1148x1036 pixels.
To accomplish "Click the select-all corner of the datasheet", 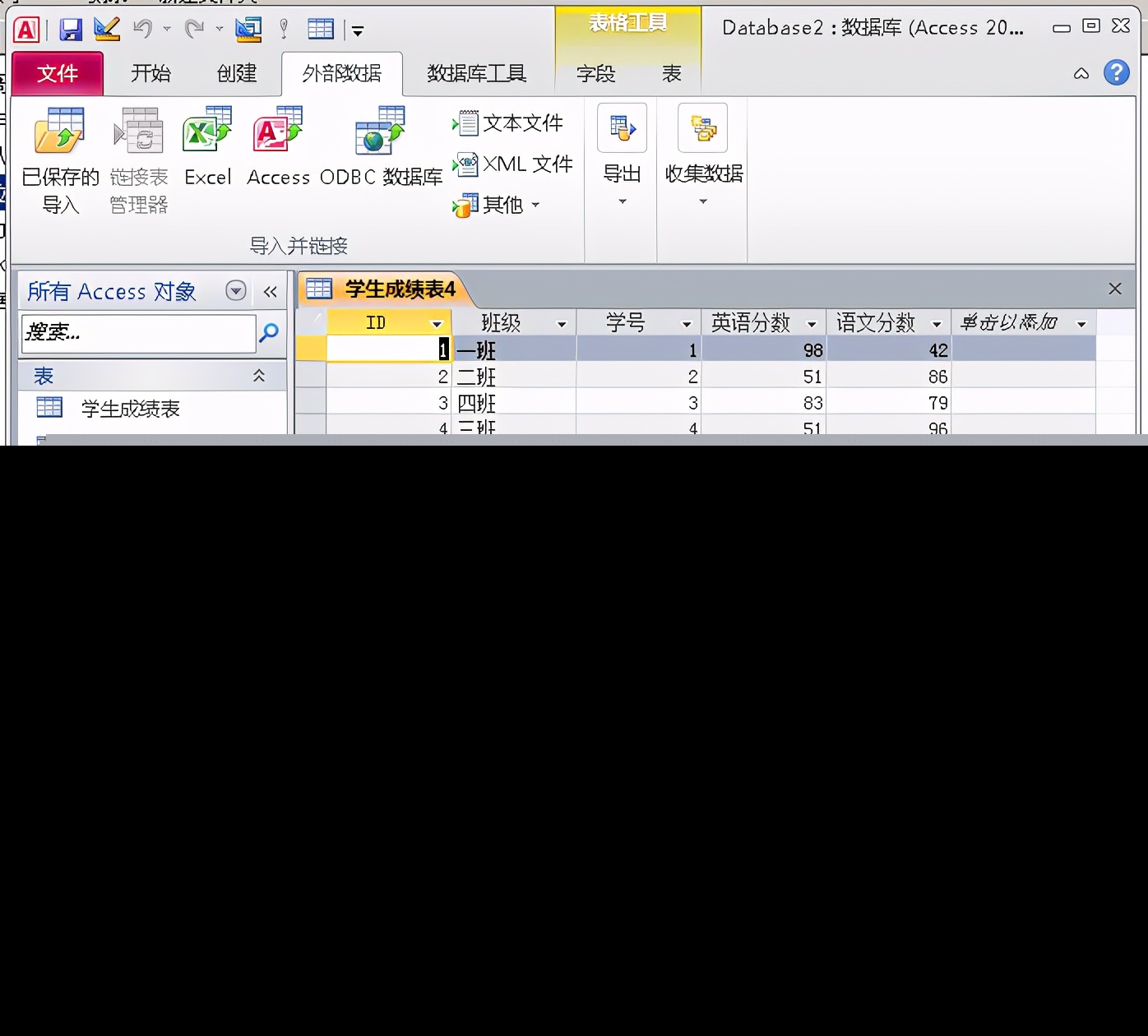I will 311,322.
